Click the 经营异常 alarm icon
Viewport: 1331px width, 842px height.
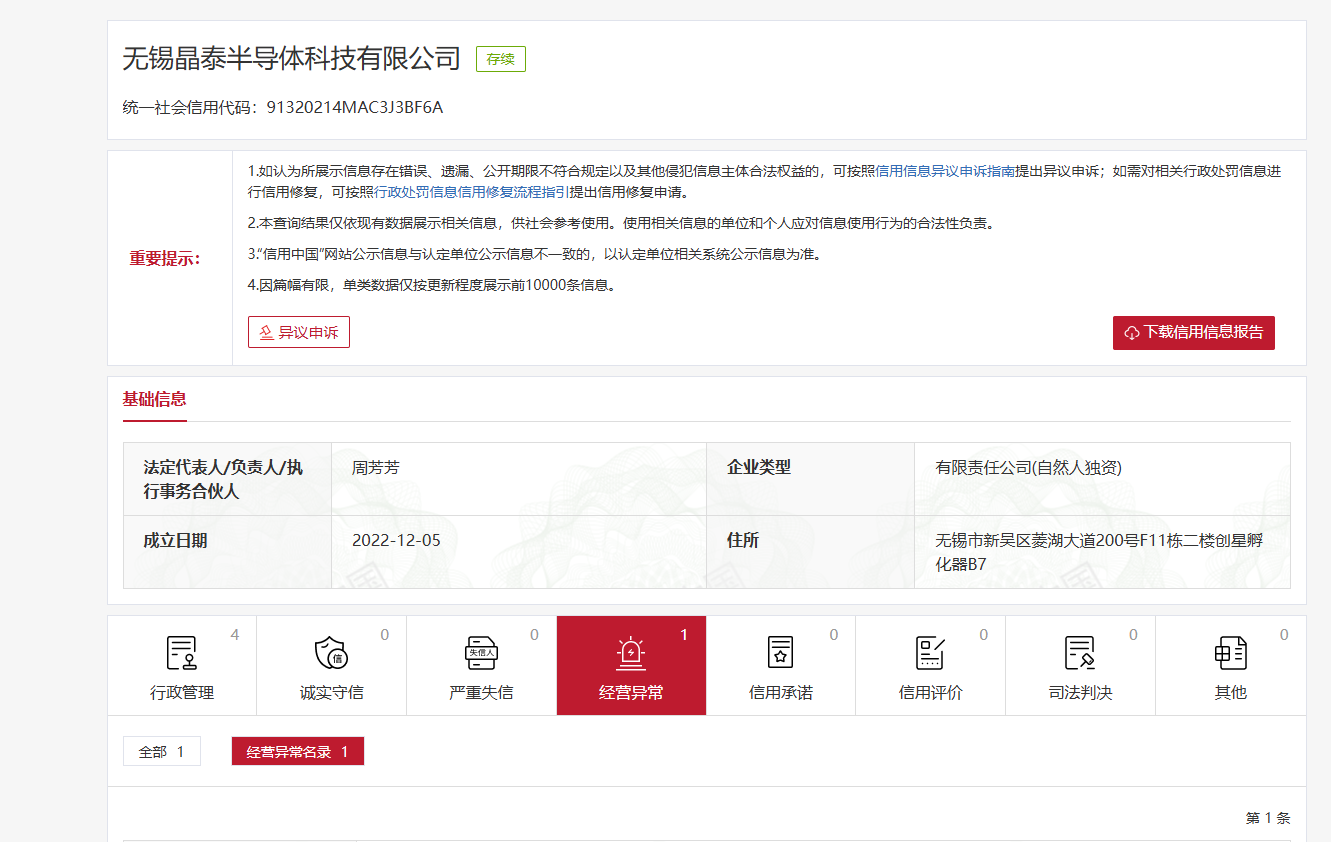point(631,653)
